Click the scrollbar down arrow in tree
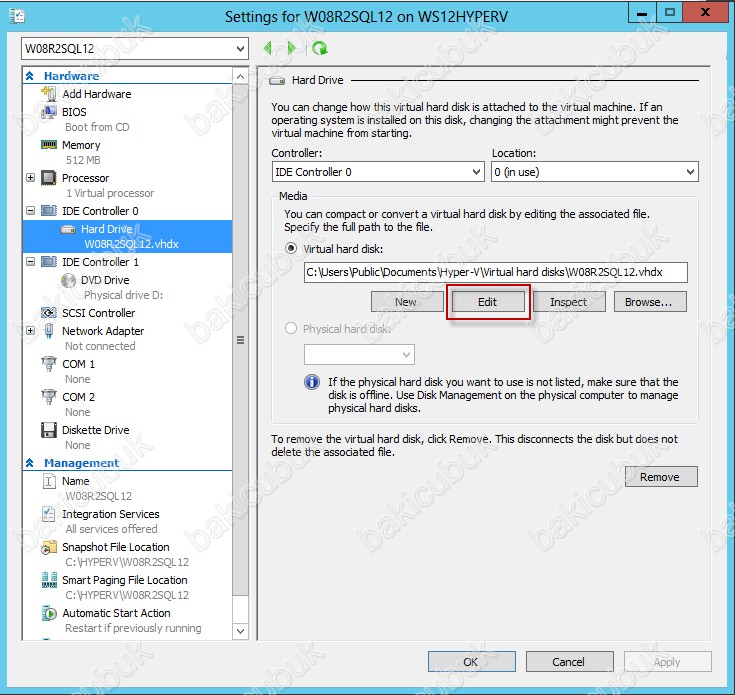Screen dimensions: 735x695 pyautogui.click(x=240, y=631)
